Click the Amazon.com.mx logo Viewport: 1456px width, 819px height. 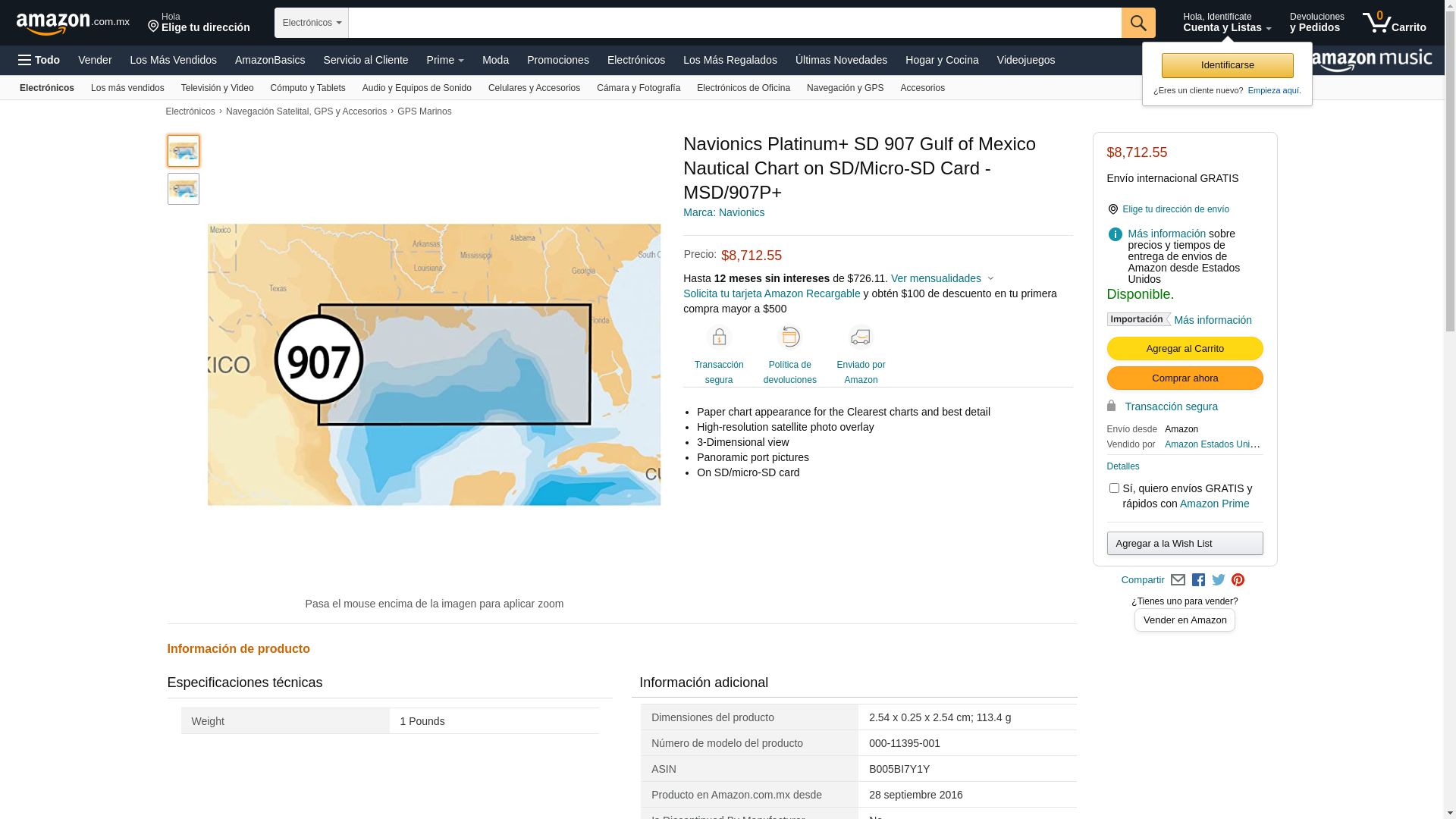click(72, 24)
